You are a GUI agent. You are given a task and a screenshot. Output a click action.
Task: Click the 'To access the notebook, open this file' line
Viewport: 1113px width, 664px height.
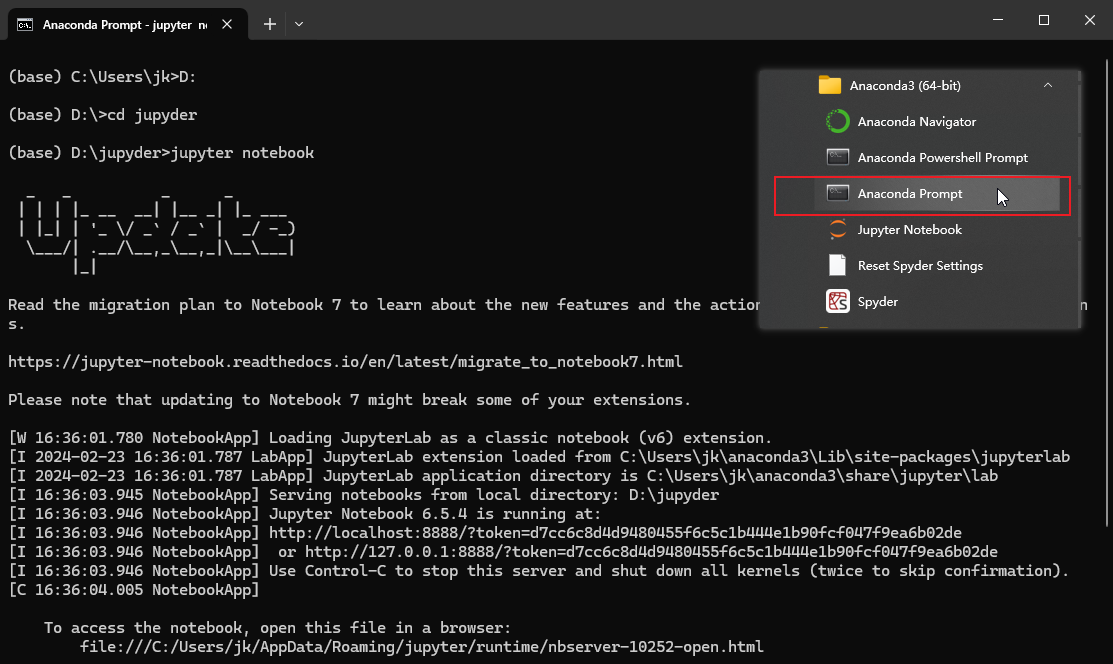click(x=277, y=628)
